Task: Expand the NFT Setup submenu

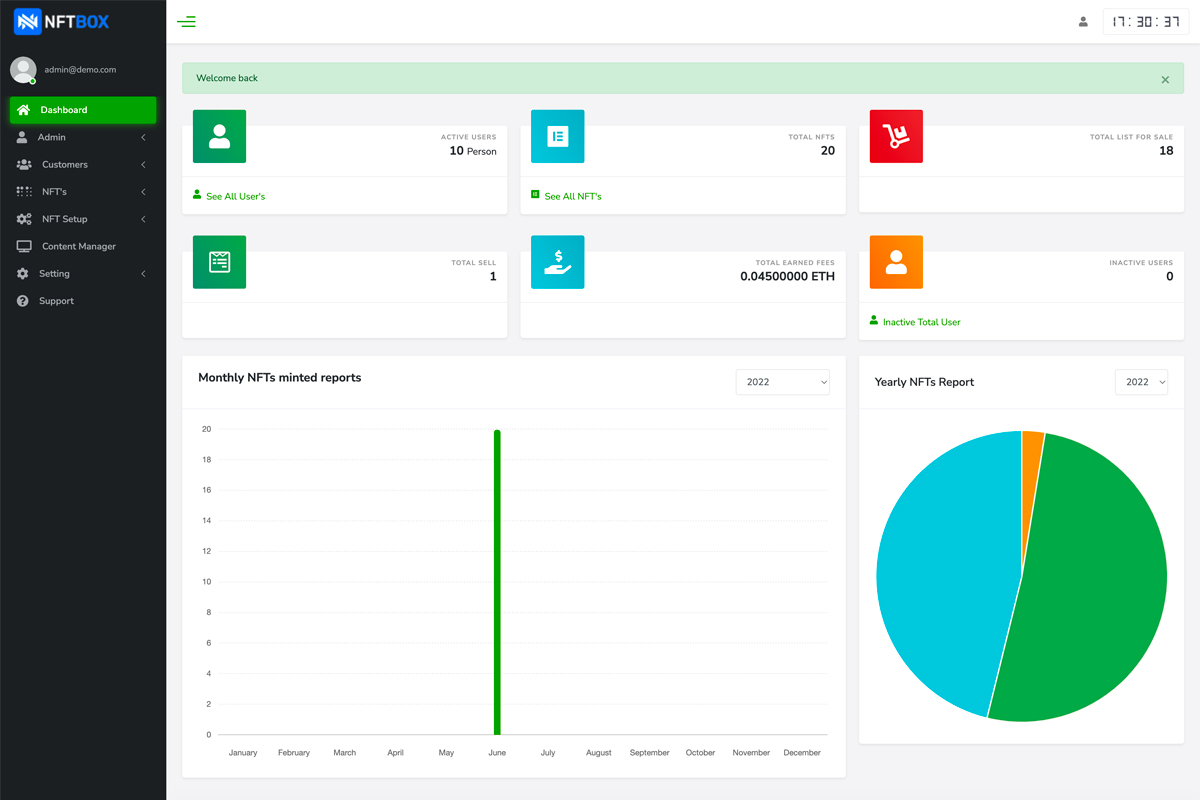Action: [x=83, y=219]
